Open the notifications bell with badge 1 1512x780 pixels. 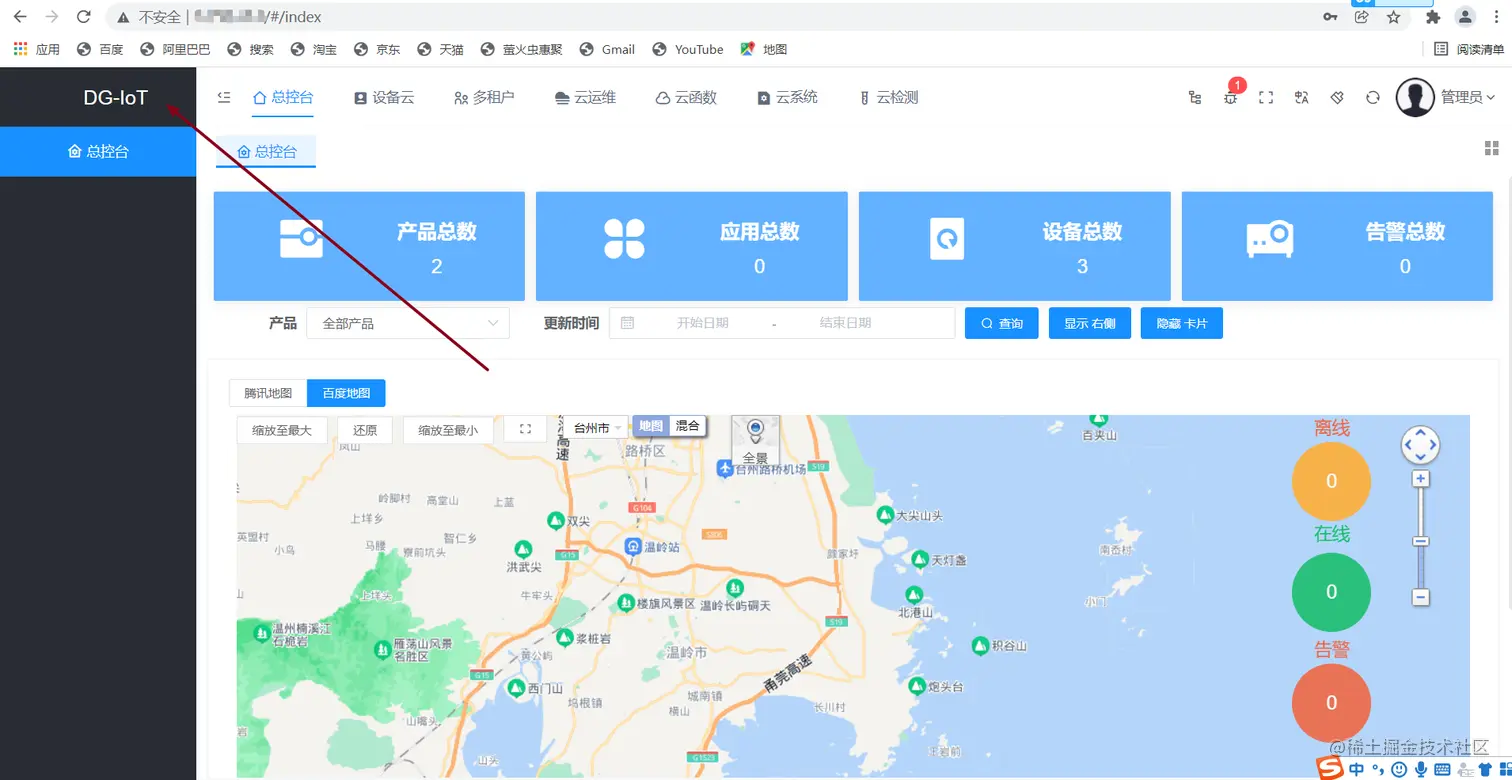coord(1231,97)
